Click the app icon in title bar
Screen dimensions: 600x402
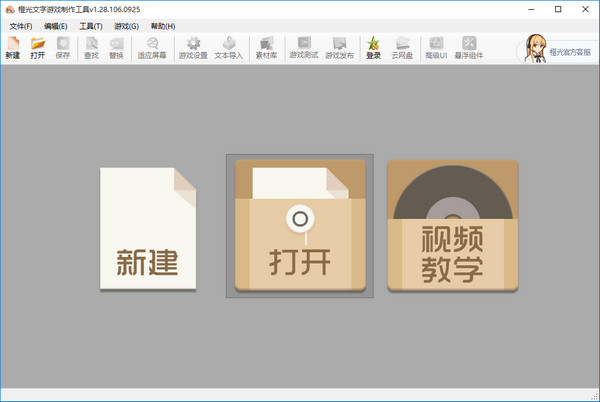[x=10, y=9]
